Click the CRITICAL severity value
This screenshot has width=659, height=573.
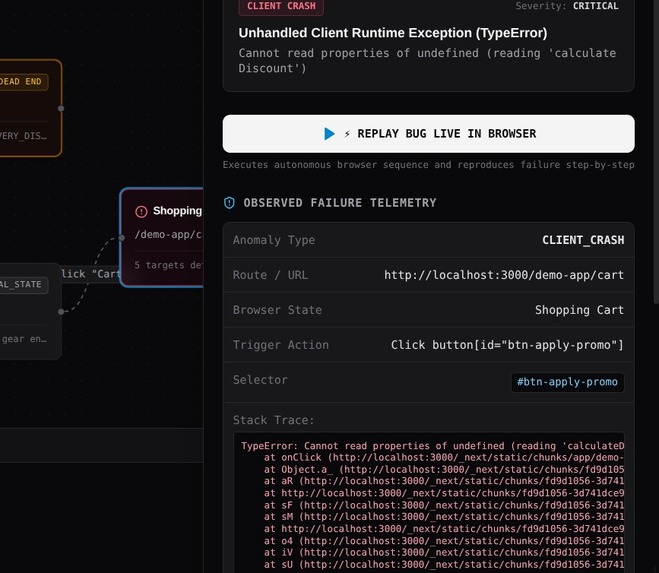(x=596, y=6)
